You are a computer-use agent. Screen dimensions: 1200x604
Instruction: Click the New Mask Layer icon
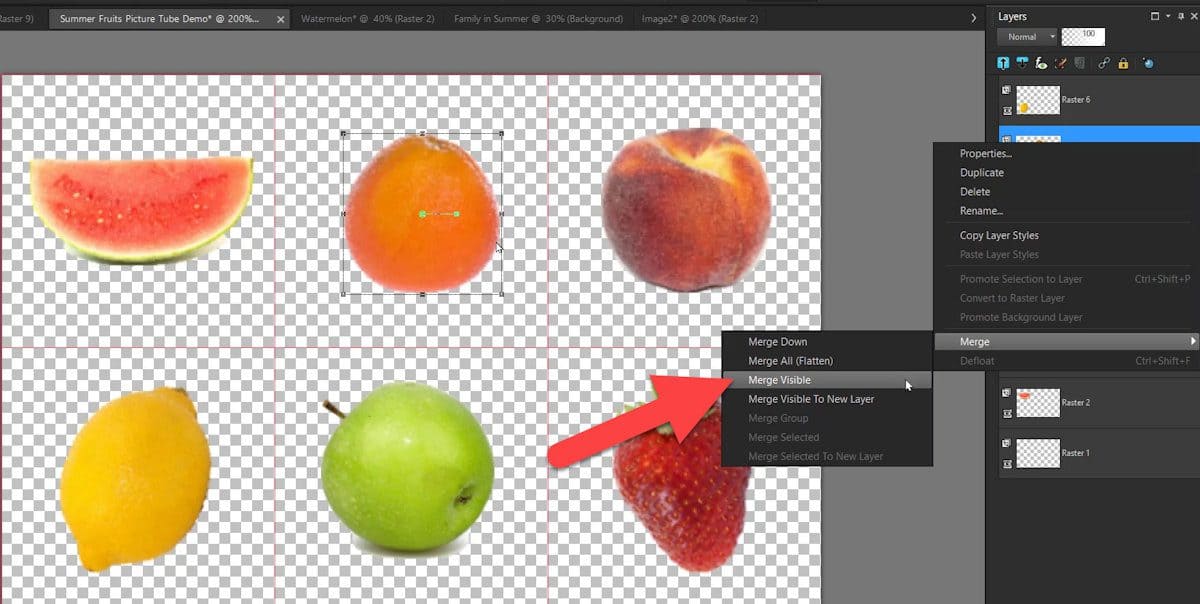click(1022, 62)
